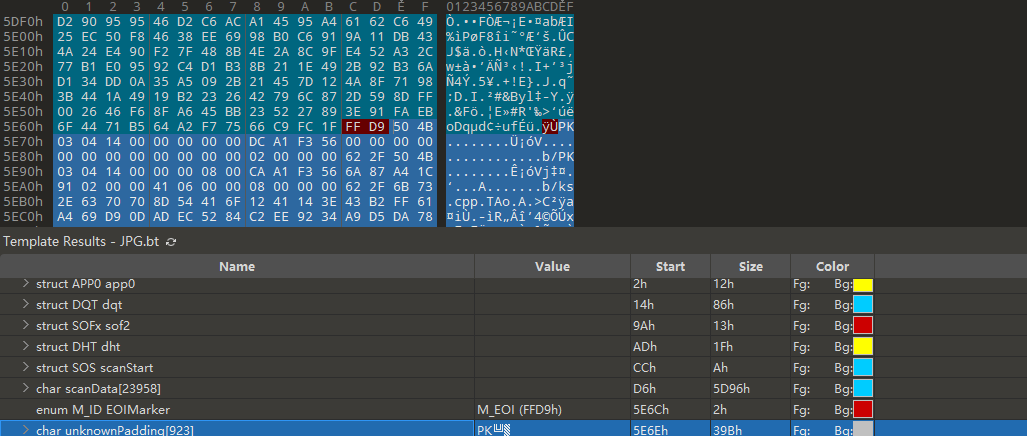The height and width of the screenshot is (436, 1027).
Task: Click the Color column header
Action: tap(832, 267)
